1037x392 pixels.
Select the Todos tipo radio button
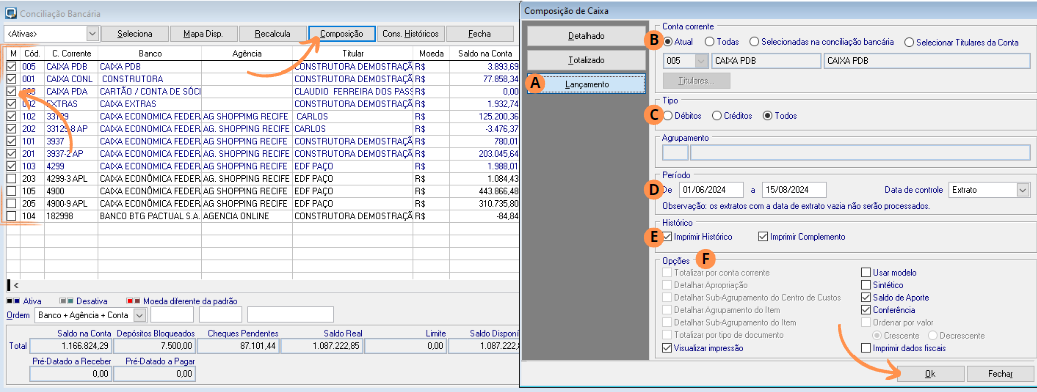(768, 116)
